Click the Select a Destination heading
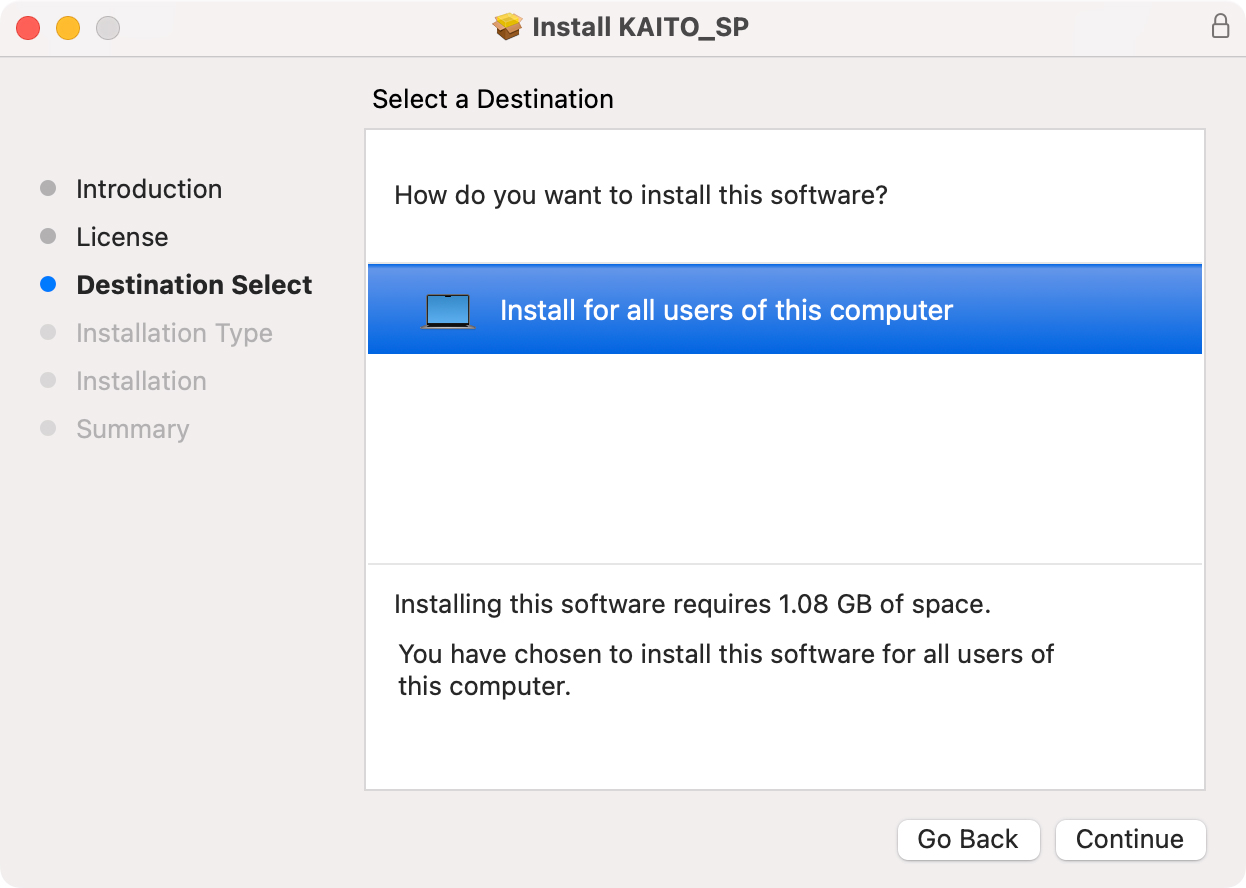The width and height of the screenshot is (1246, 888). (x=493, y=99)
